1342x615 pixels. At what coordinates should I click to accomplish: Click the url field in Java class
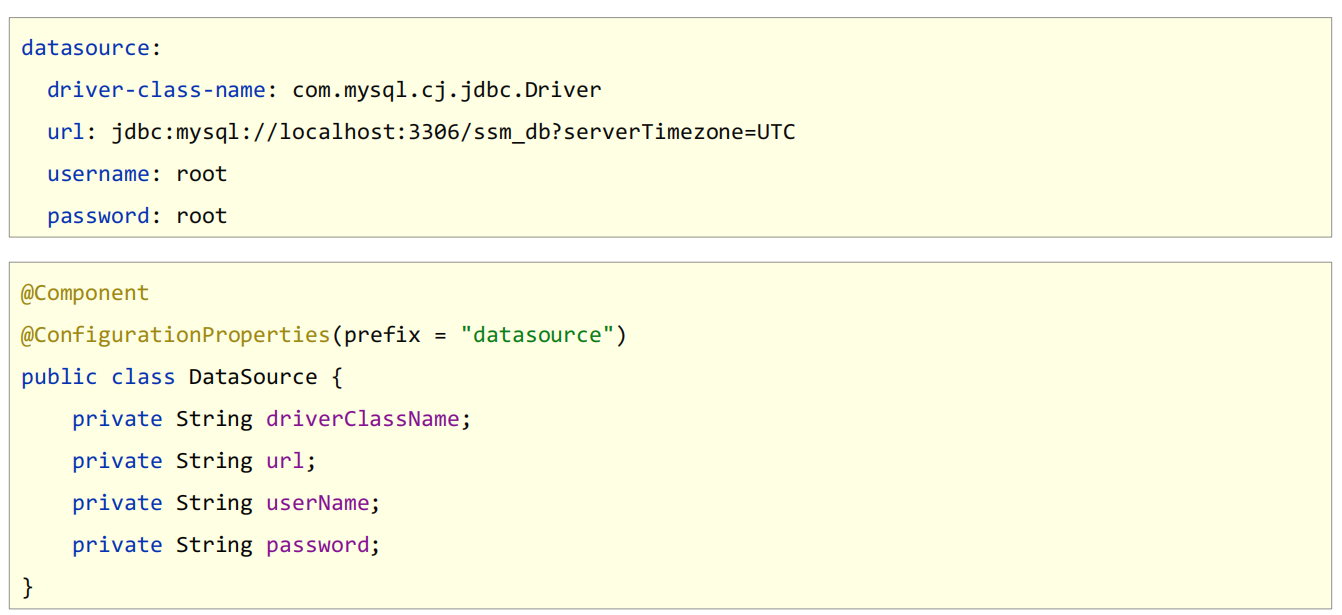point(284,461)
